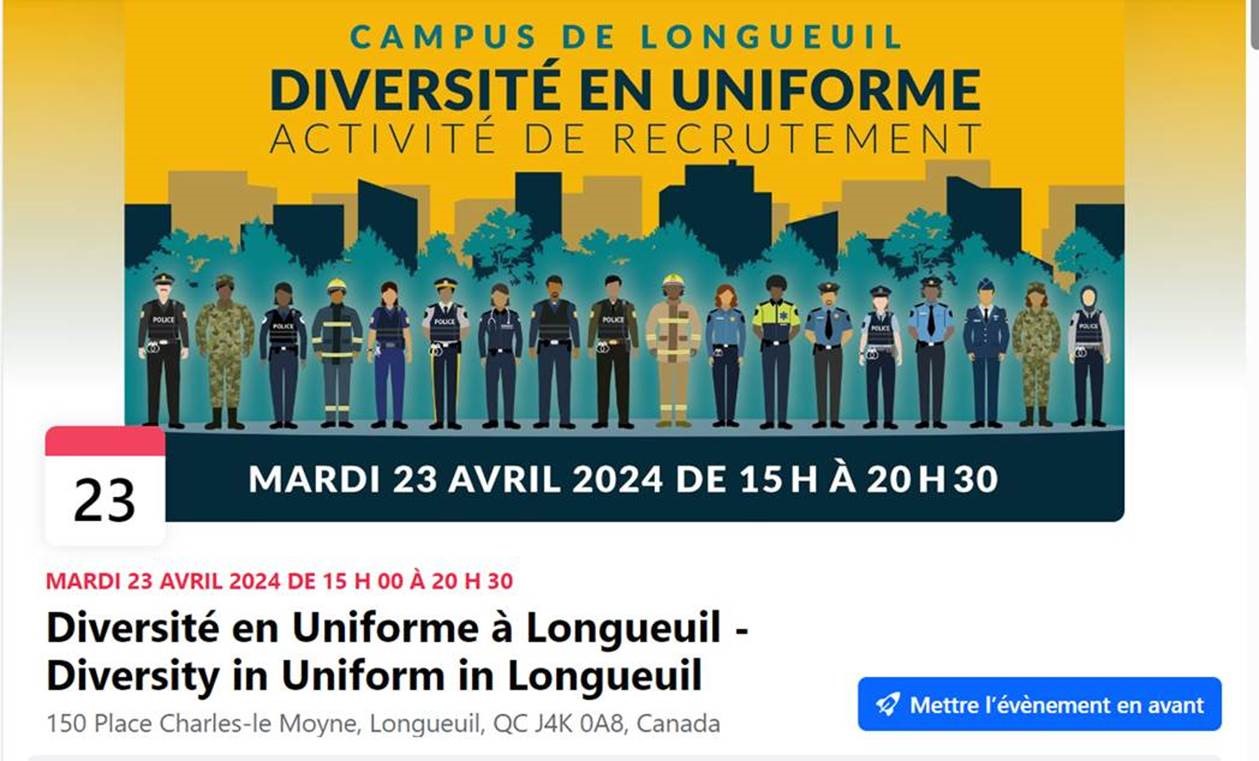
Task: Click the banner heading 'DIVERSITÉ EN UNIFORME'
Action: click(625, 89)
